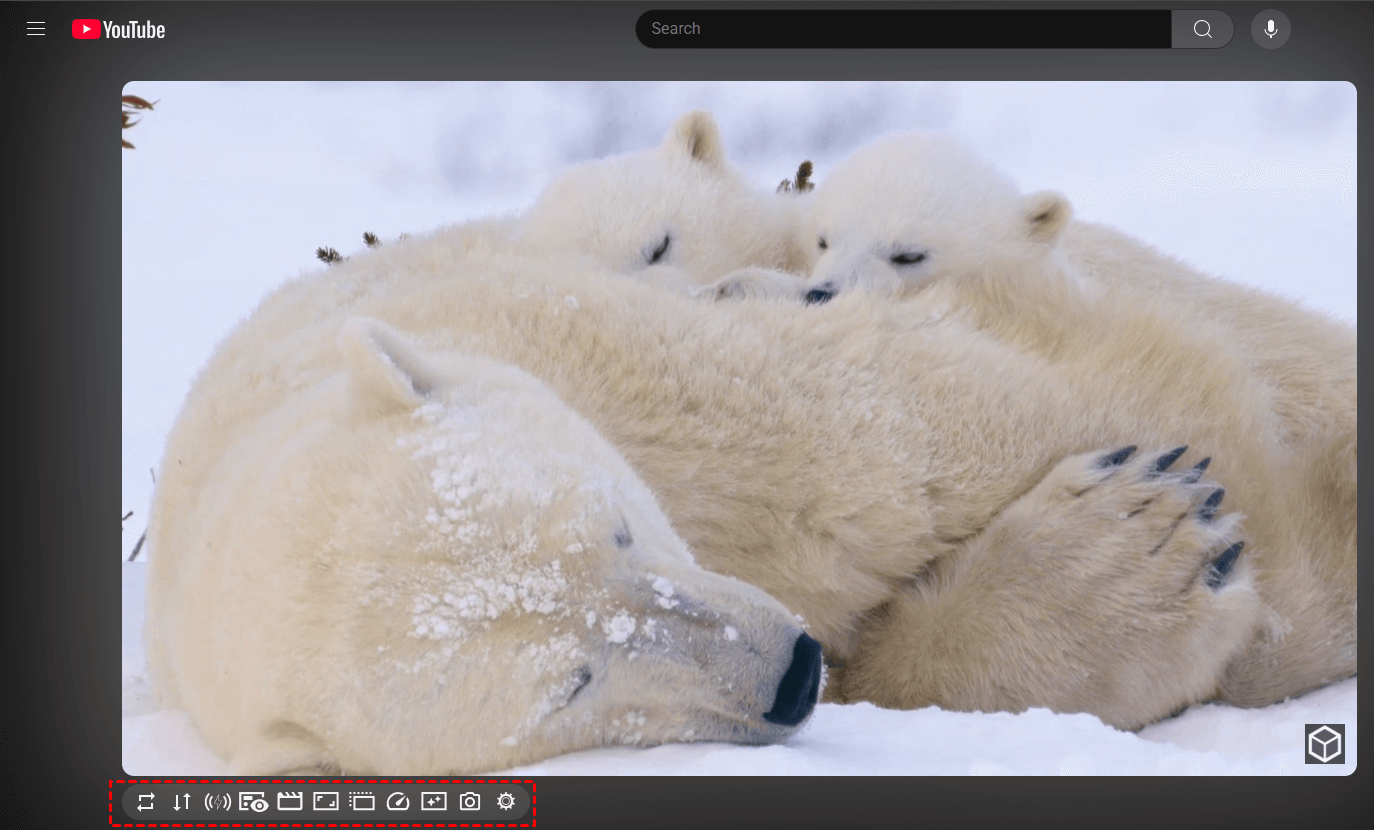Click the resize player corners icon
This screenshot has height=830, width=1374.
click(x=326, y=801)
